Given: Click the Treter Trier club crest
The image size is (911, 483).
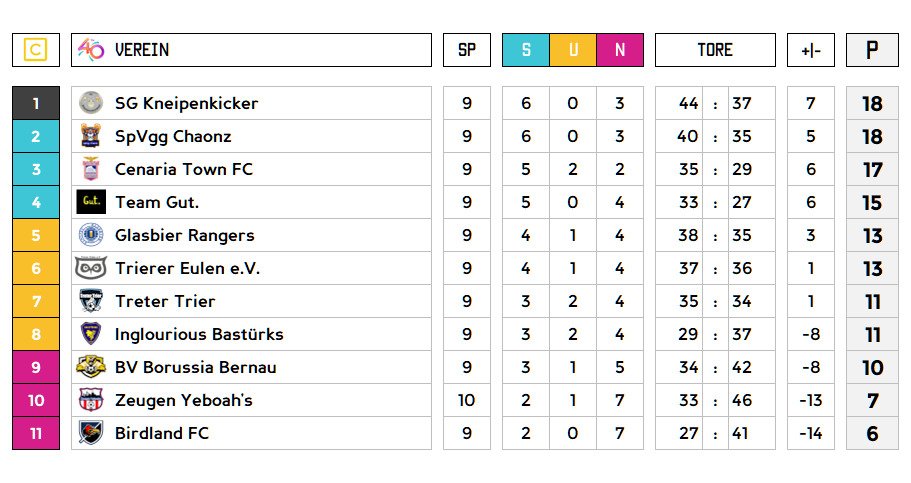Looking at the screenshot, I should coord(91,301).
